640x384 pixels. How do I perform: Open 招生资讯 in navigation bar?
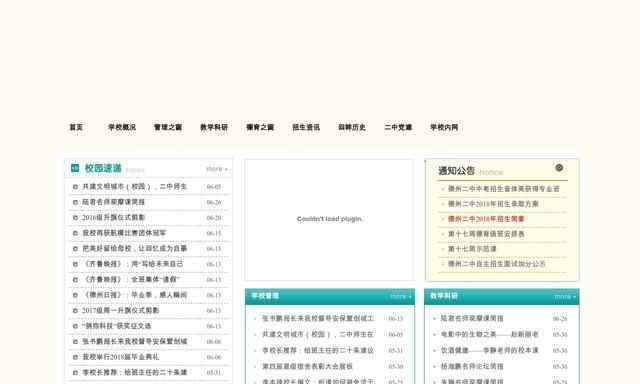click(x=306, y=127)
